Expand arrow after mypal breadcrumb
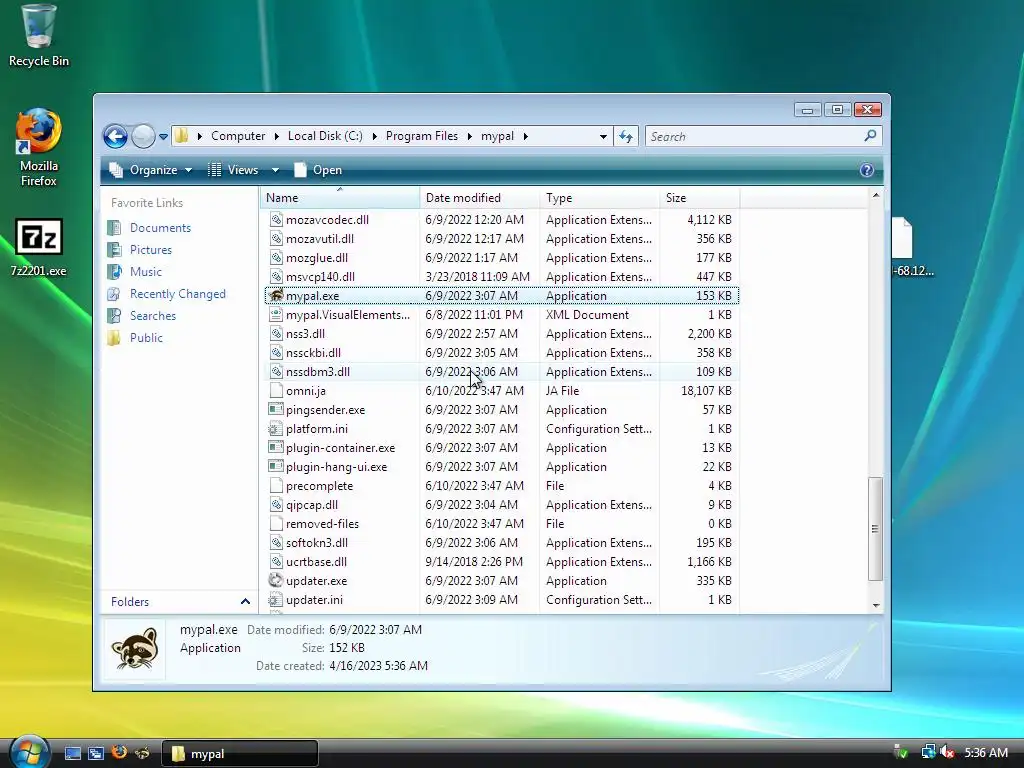Screen dimensions: 1024x768 [526, 136]
